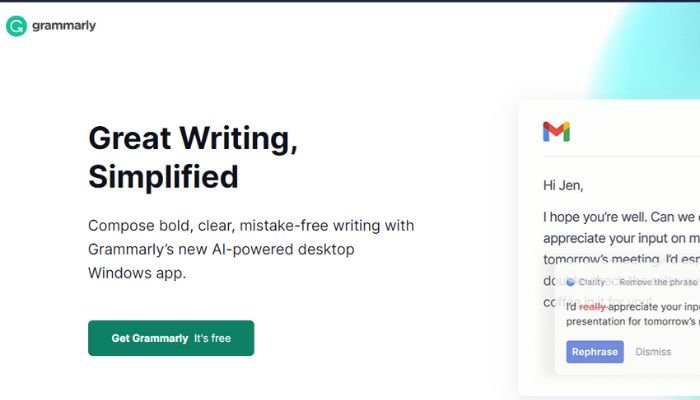Click the "Great Writing," headline line
The image size is (700, 400).
(192, 137)
